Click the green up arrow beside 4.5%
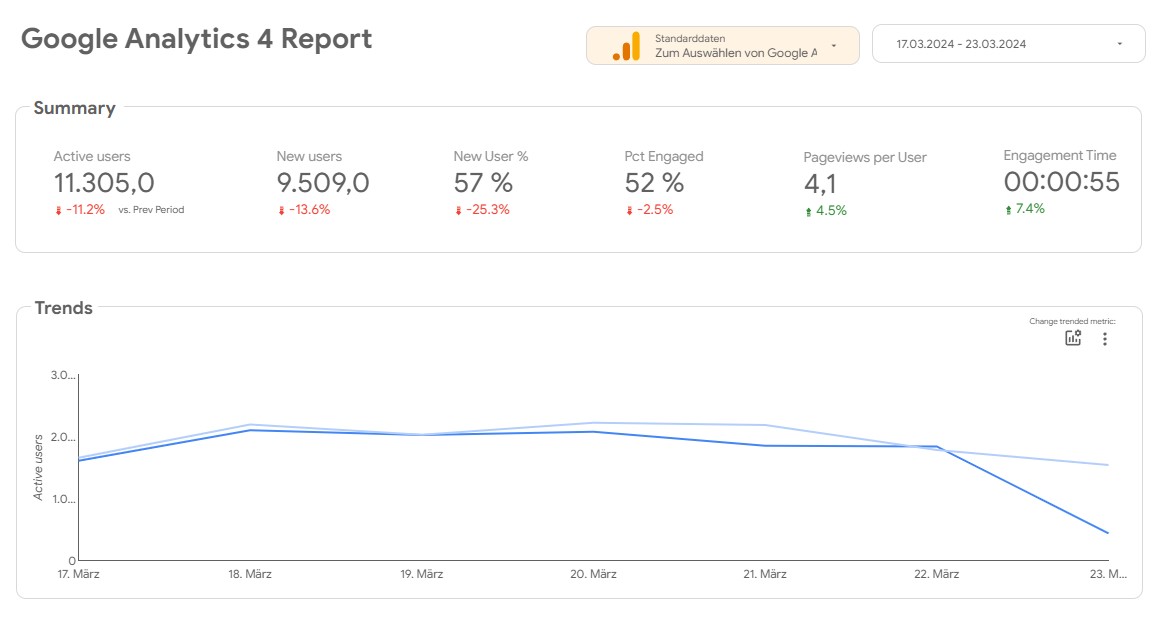1169x643 pixels. point(808,212)
